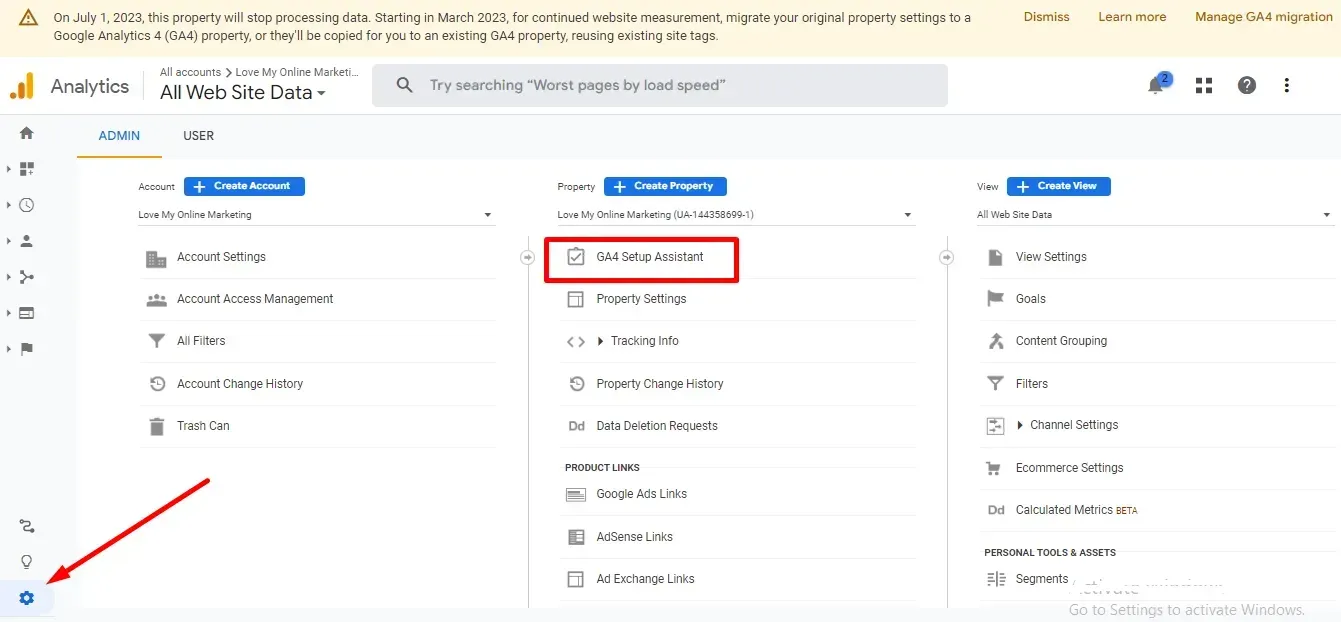Click the Goals flag icon
The image size is (1341, 622).
click(x=995, y=299)
